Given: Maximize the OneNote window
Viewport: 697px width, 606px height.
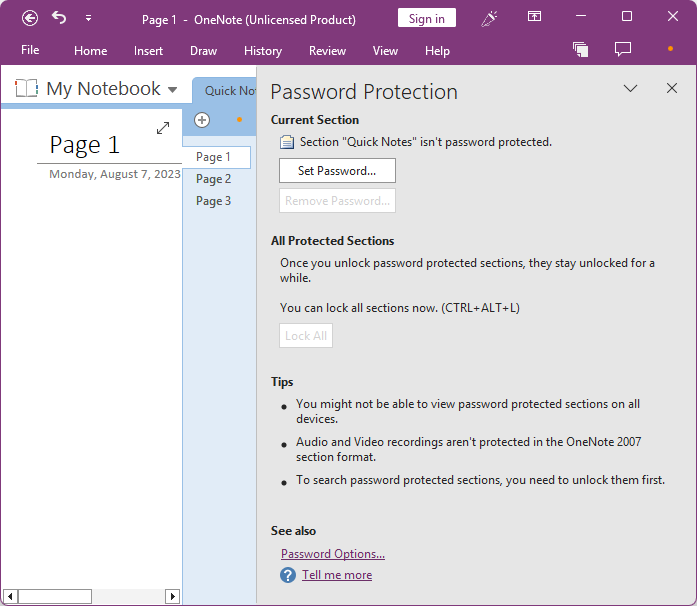Looking at the screenshot, I should (627, 16).
